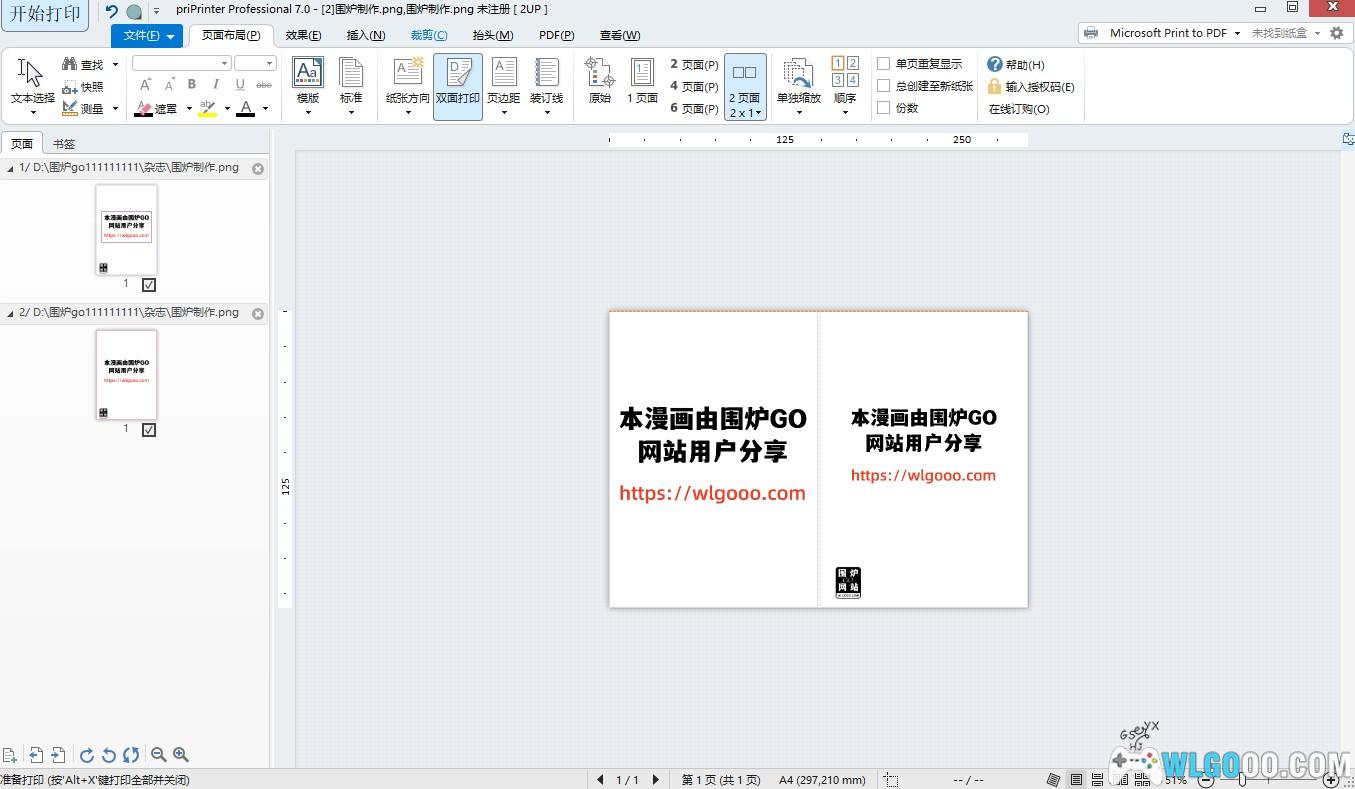The width and height of the screenshot is (1355, 789).
Task: Enable the 单页重复显示 checkbox
Action: point(884,64)
